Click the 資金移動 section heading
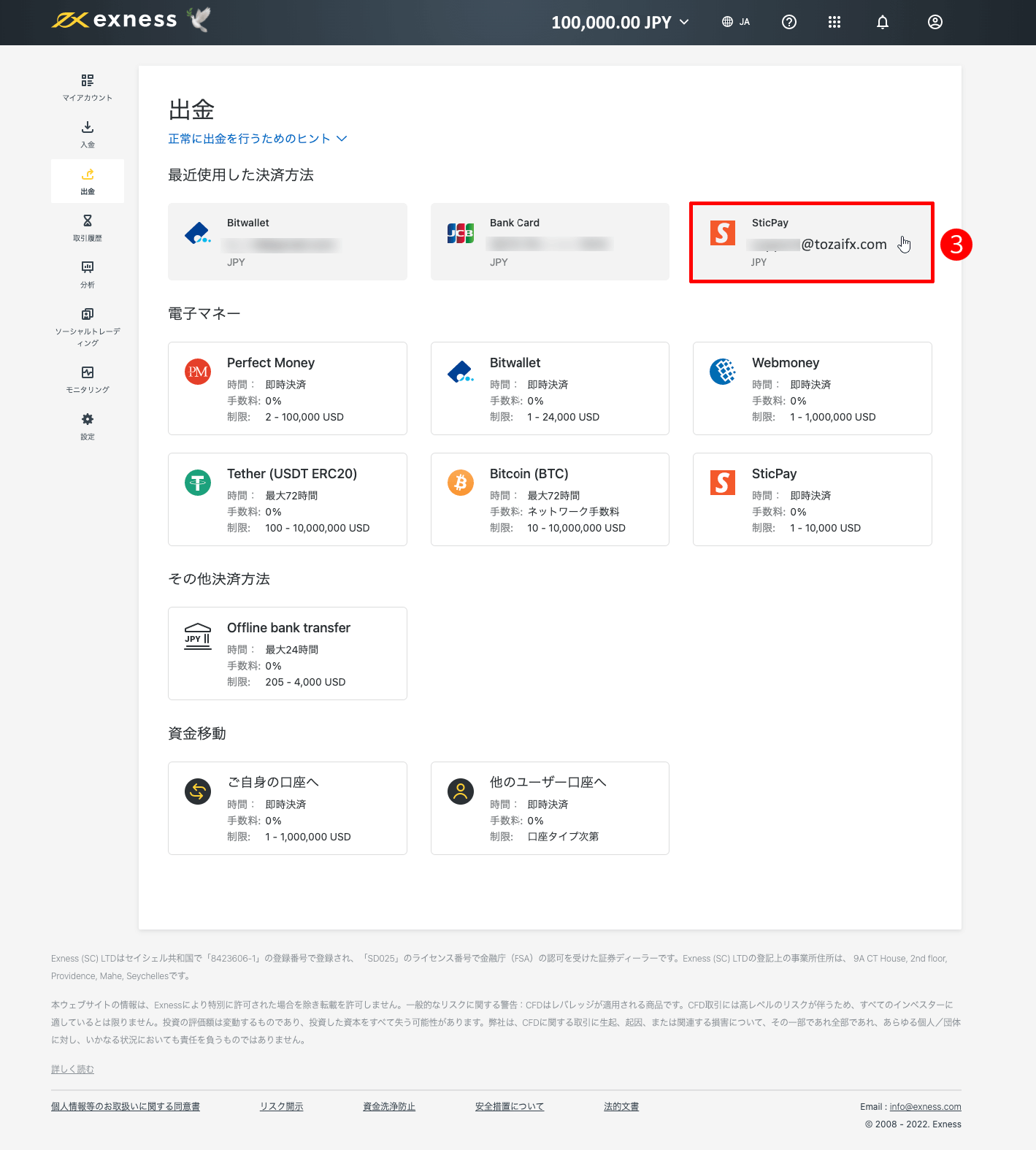Screen dimensions: 1036x1150 point(197,734)
